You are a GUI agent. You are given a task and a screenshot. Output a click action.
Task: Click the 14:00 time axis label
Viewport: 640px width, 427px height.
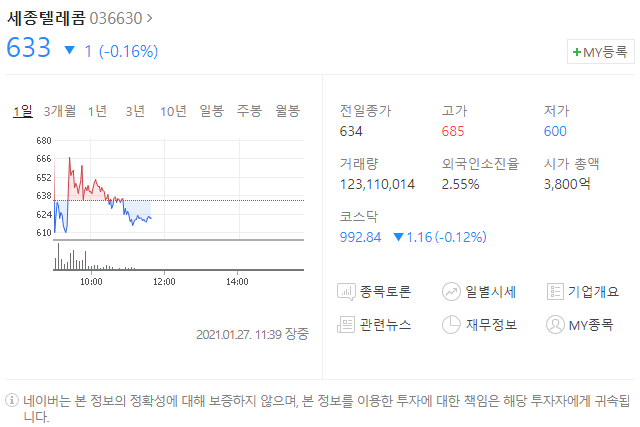[x=237, y=282]
